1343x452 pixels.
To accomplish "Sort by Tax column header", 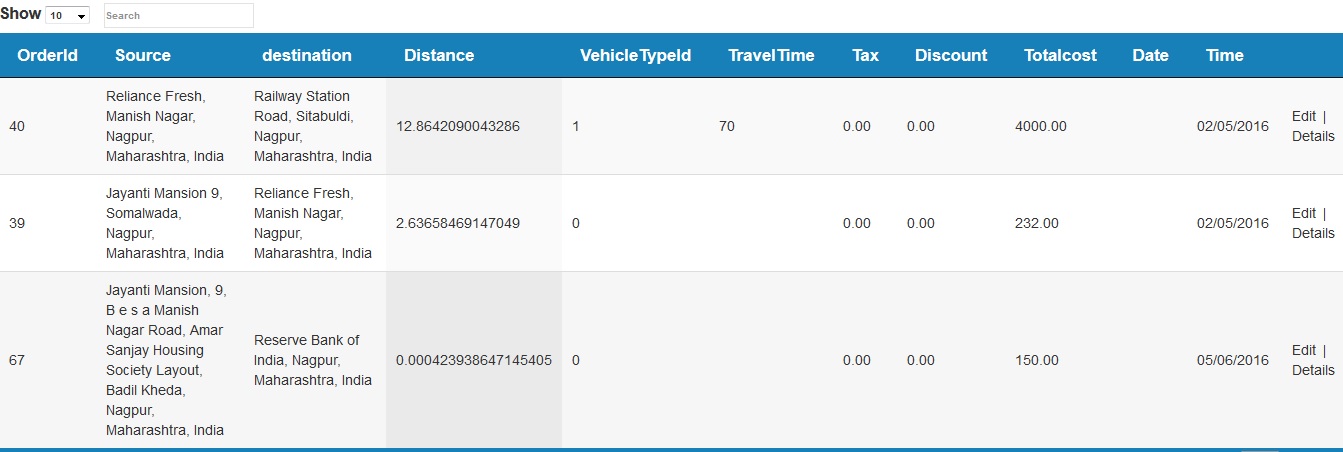I will tap(866, 56).
